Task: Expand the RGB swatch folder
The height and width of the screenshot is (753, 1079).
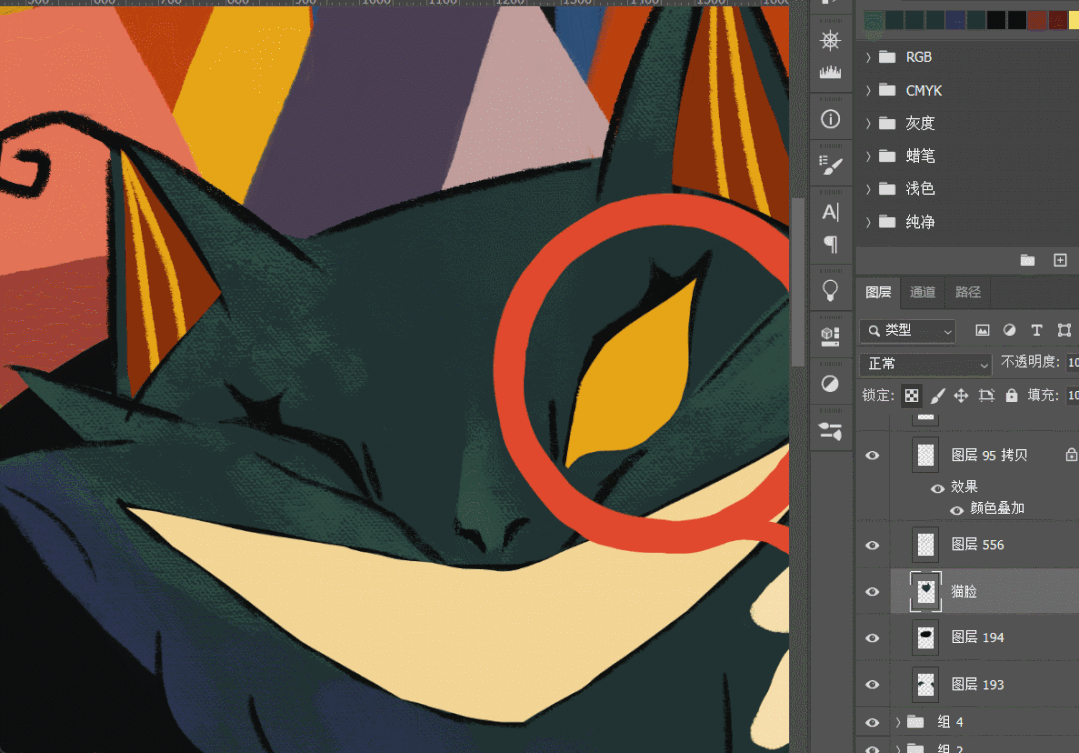Action: (868, 57)
